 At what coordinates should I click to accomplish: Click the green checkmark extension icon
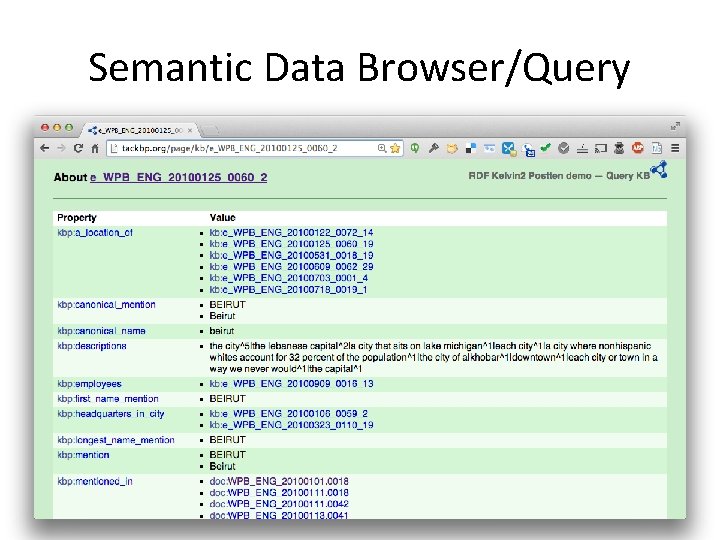point(546,147)
